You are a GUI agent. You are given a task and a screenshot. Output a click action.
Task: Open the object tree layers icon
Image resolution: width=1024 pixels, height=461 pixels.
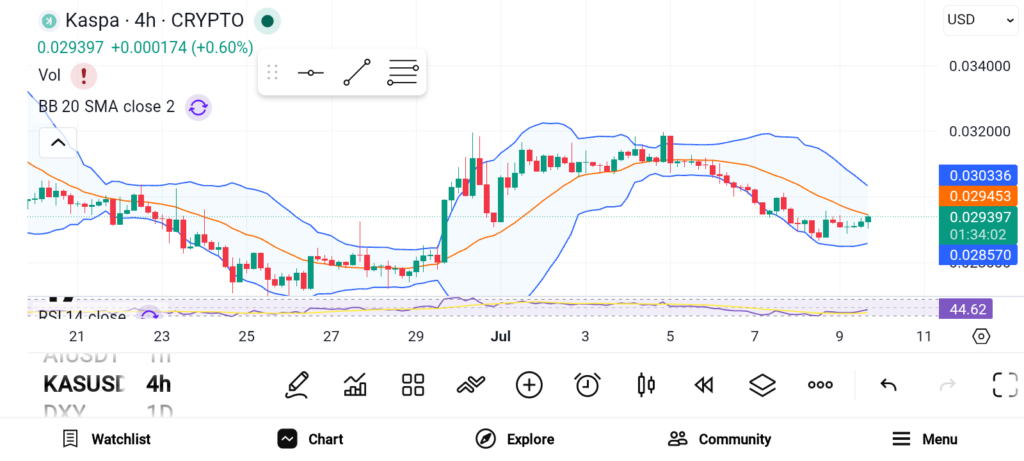pyautogui.click(x=761, y=385)
